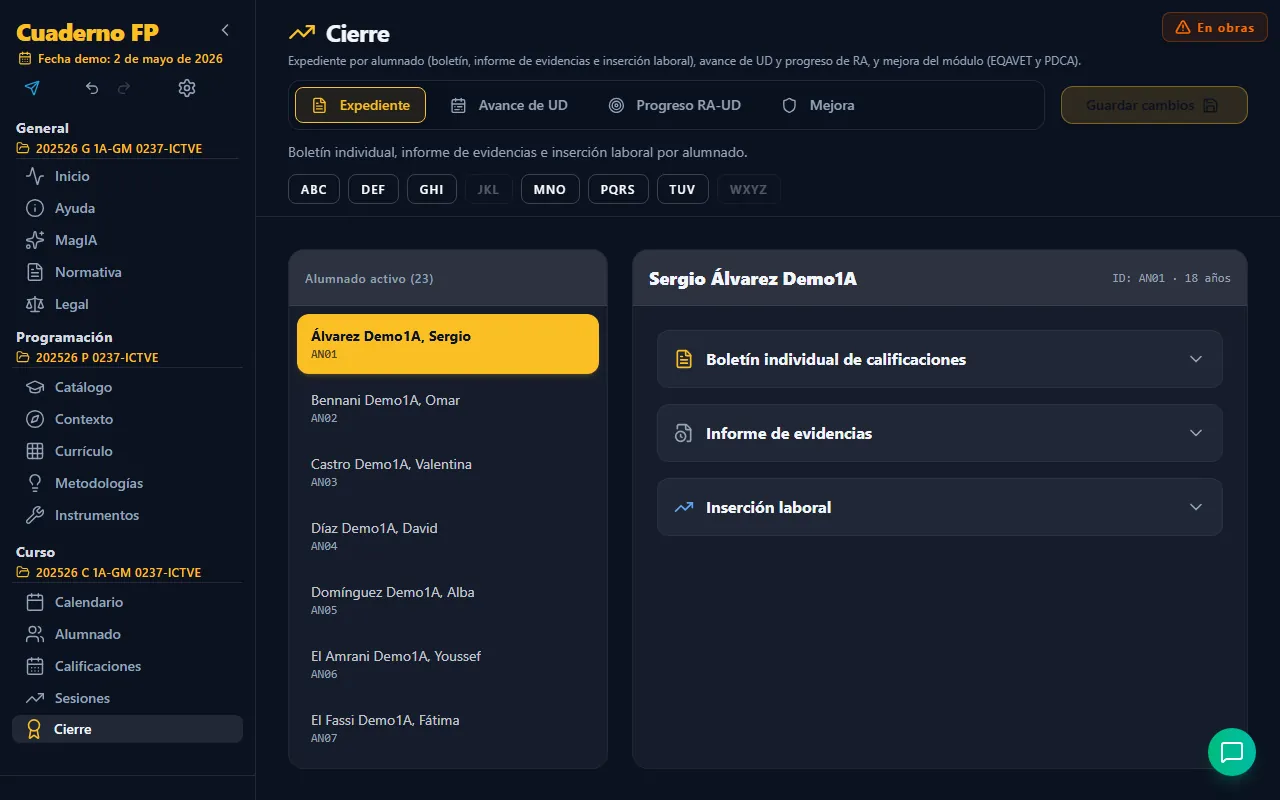The width and height of the screenshot is (1280, 800).
Task: Click the Currículo grid icon
Action: pyautogui.click(x=35, y=451)
